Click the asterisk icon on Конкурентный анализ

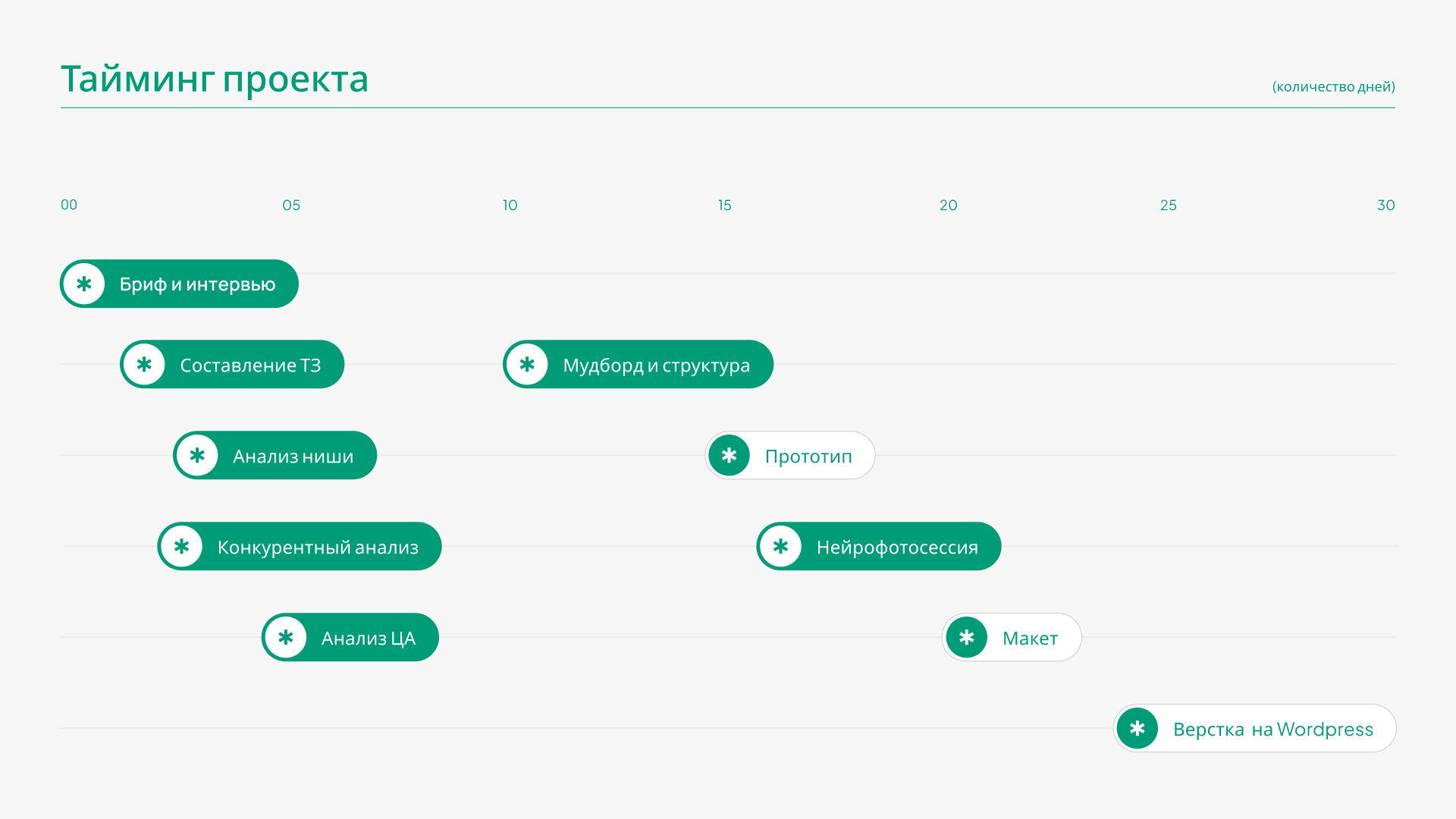181,547
